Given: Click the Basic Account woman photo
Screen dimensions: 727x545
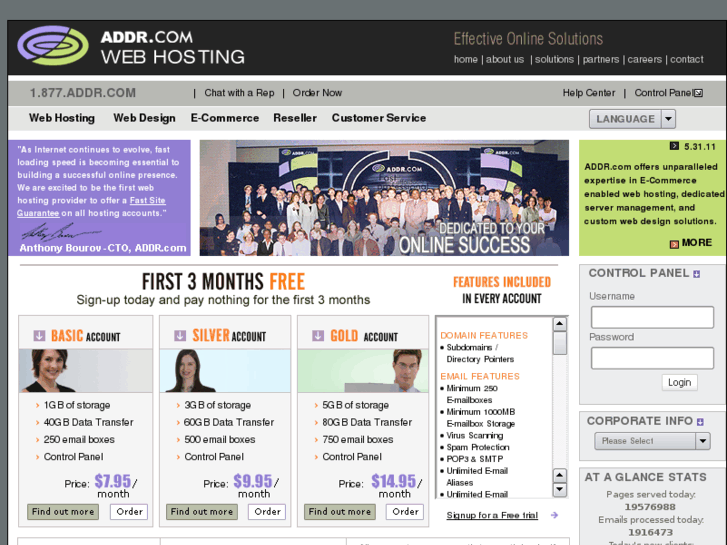Looking at the screenshot, I should point(86,371).
